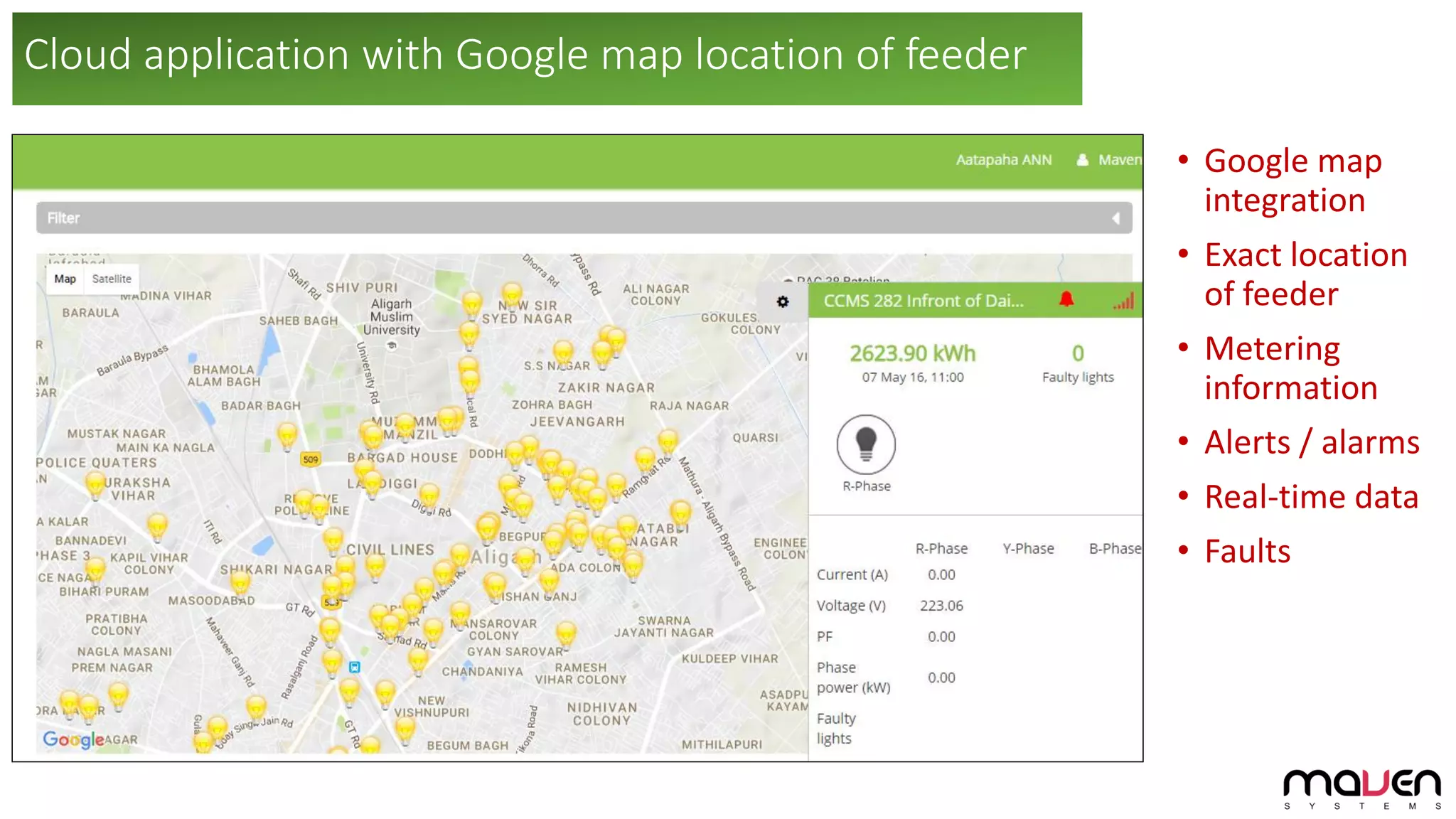The height and width of the screenshot is (819, 1456).
Task: Click bulb marker below Mustak Nagar road 509
Action: coord(287,436)
